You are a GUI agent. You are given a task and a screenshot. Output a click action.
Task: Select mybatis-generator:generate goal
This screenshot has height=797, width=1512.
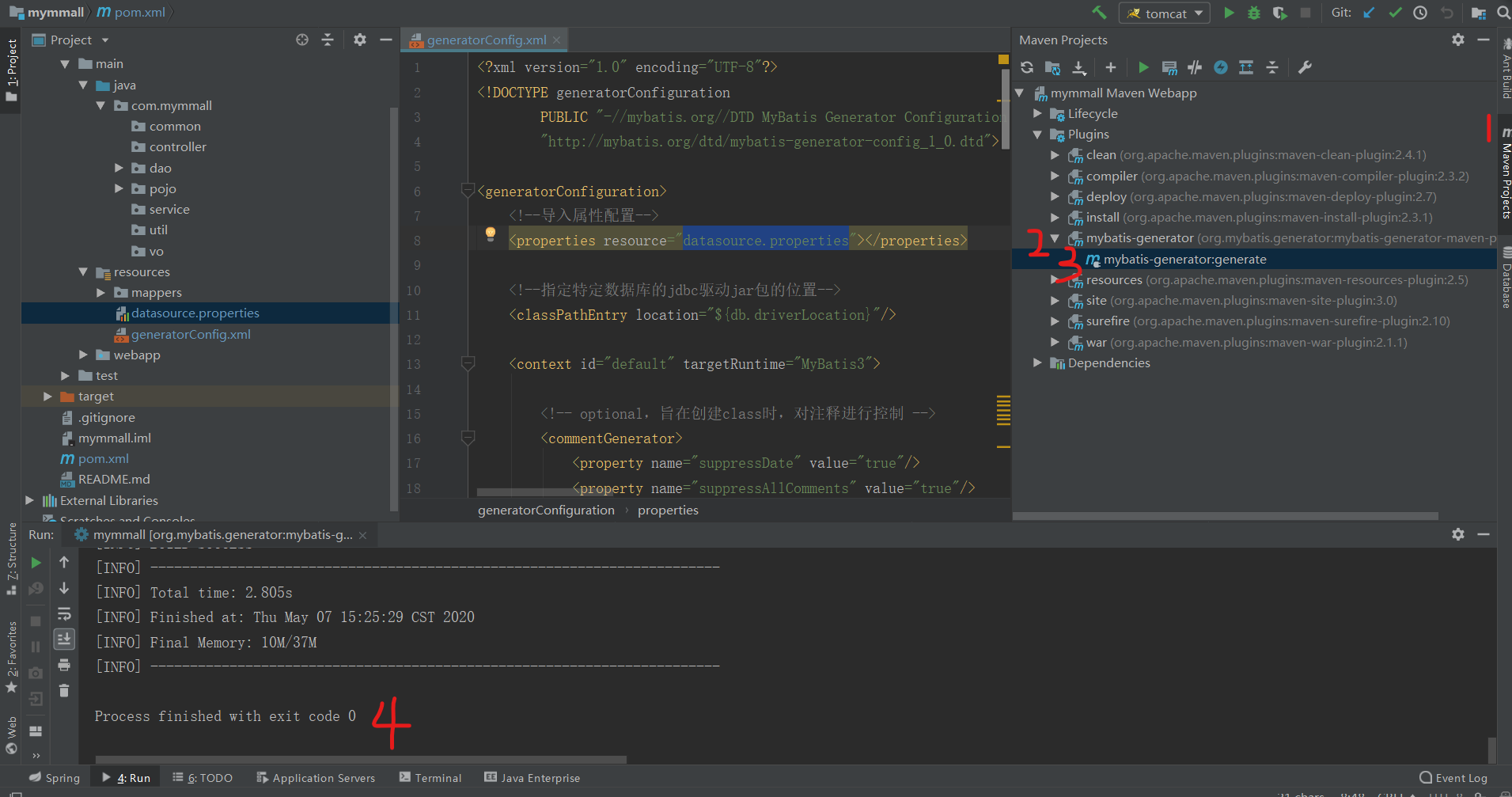tap(1184, 260)
